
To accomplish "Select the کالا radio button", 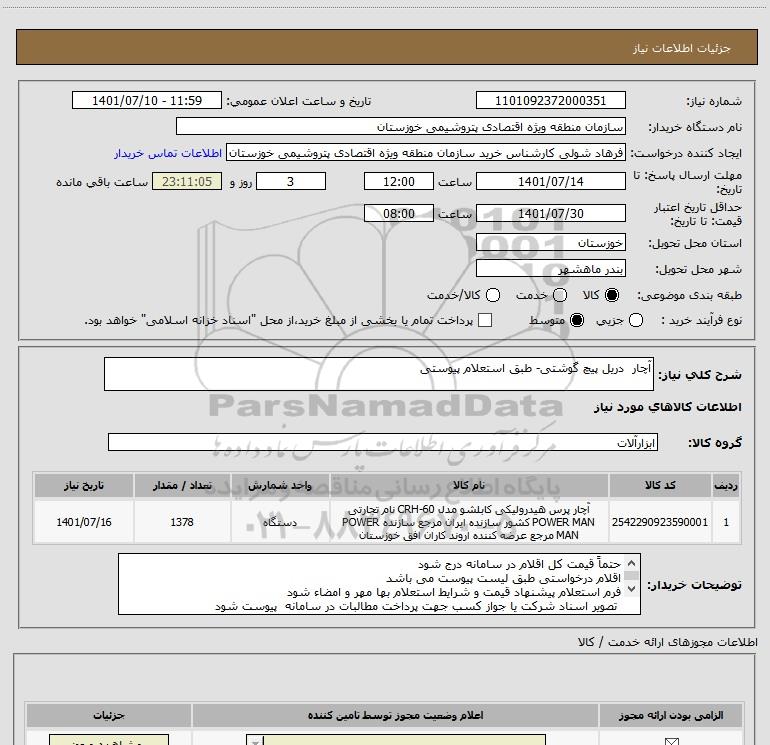I will 611,295.
